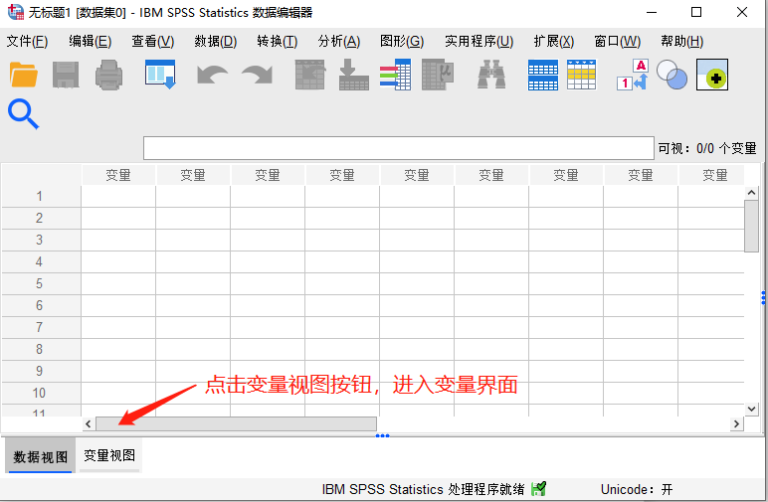Recall recently used dialogs icon
The image size is (768, 502).
(x=160, y=74)
